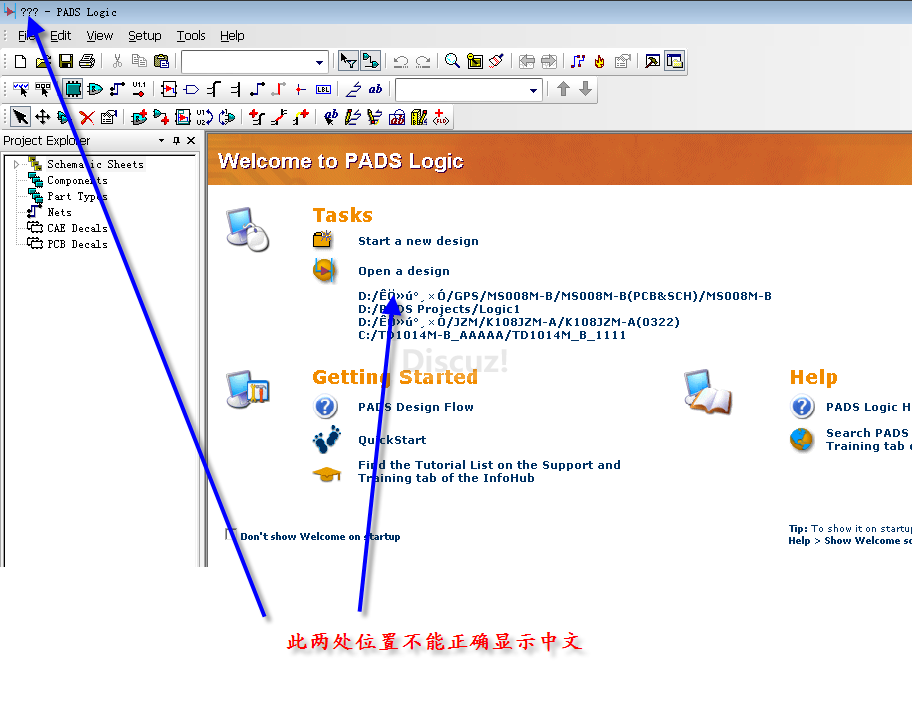Image resolution: width=912 pixels, height=722 pixels.
Task: Toggle the Select Parts chip filter
Action: point(73,89)
